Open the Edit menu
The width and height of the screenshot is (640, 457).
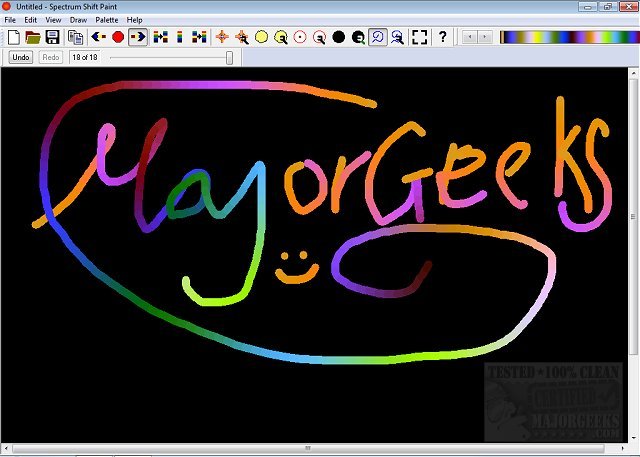31,20
